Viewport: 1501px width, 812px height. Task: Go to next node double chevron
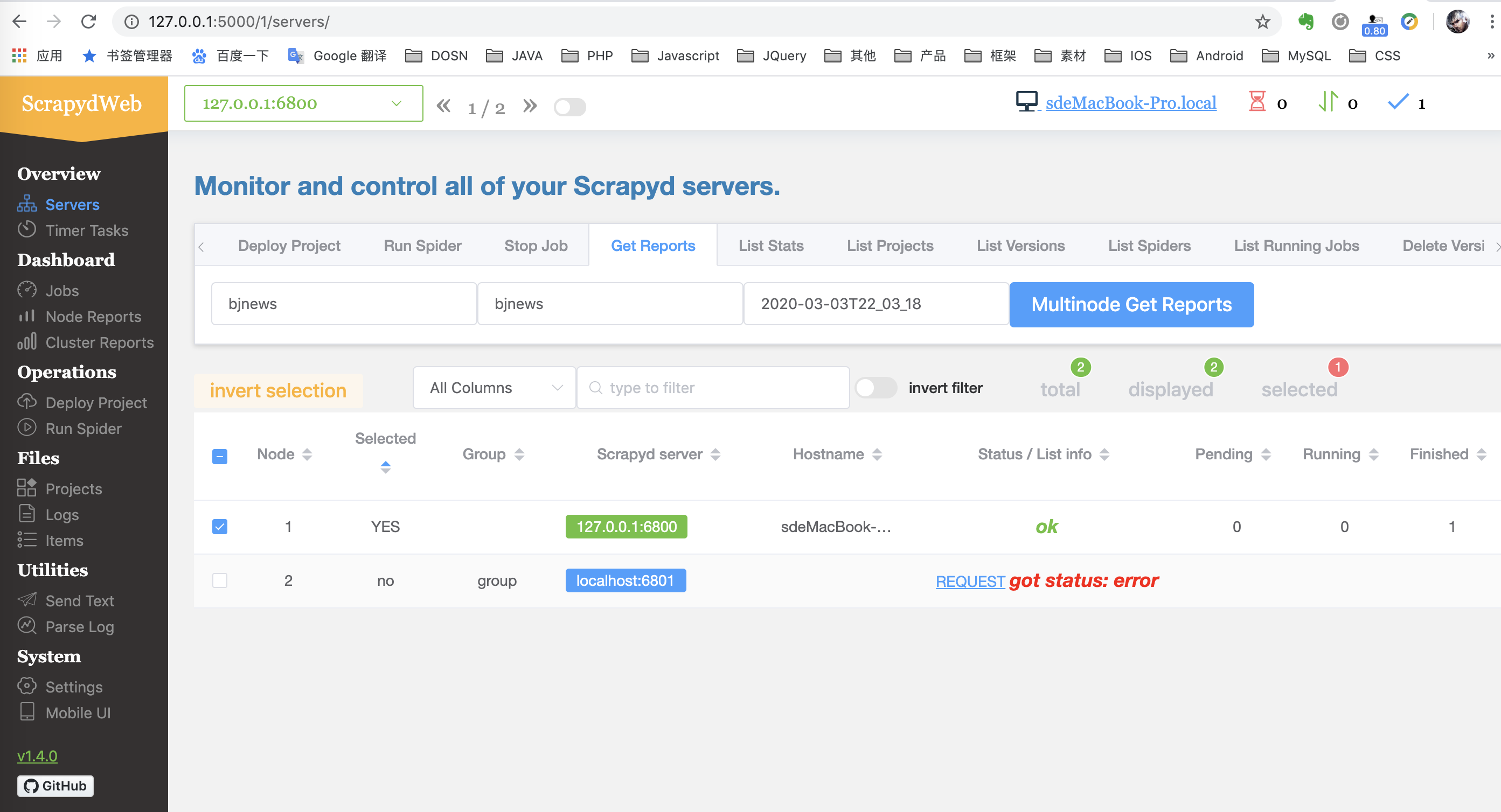(530, 106)
